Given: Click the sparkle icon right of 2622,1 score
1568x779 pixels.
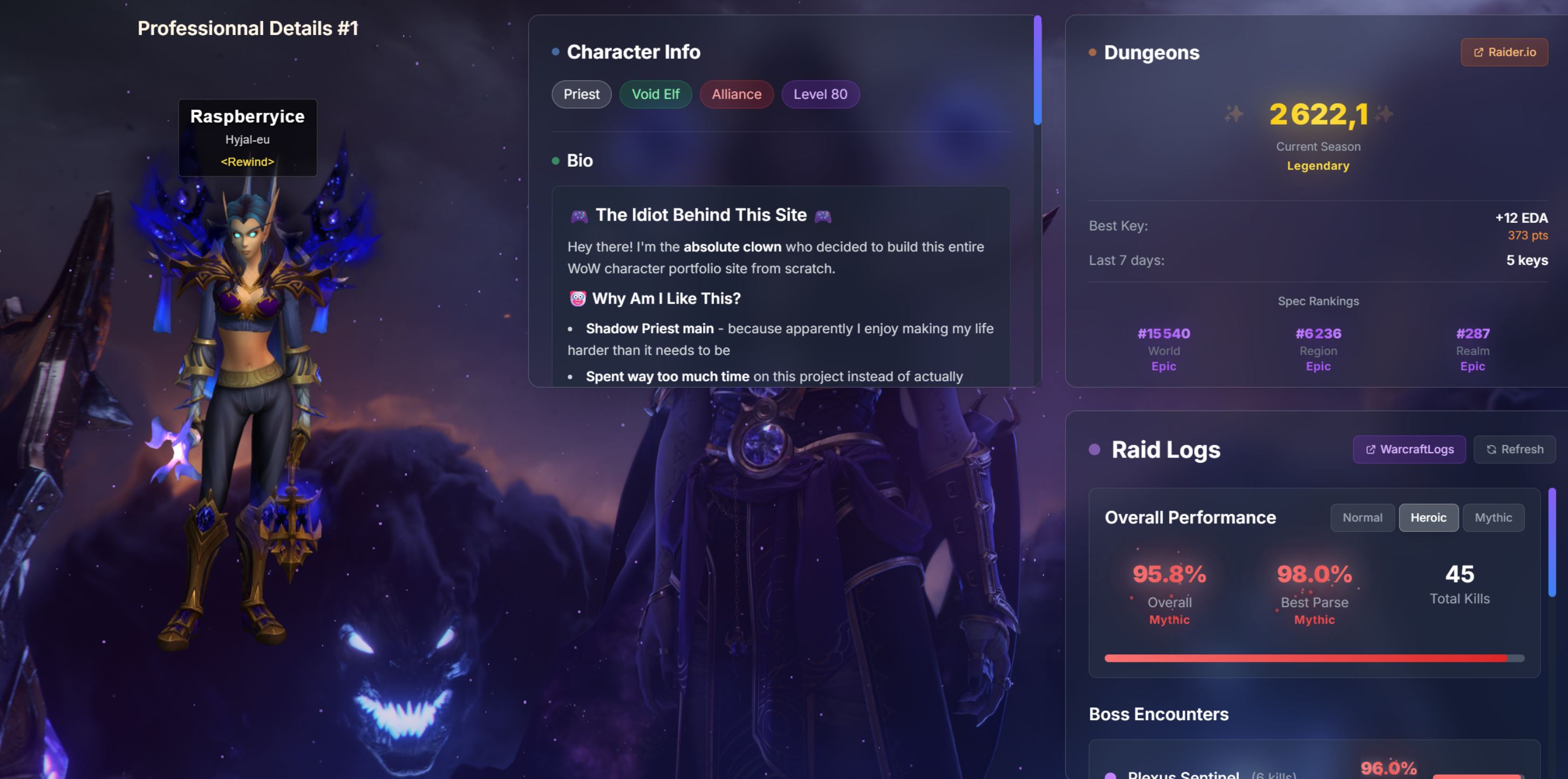Looking at the screenshot, I should (1383, 114).
